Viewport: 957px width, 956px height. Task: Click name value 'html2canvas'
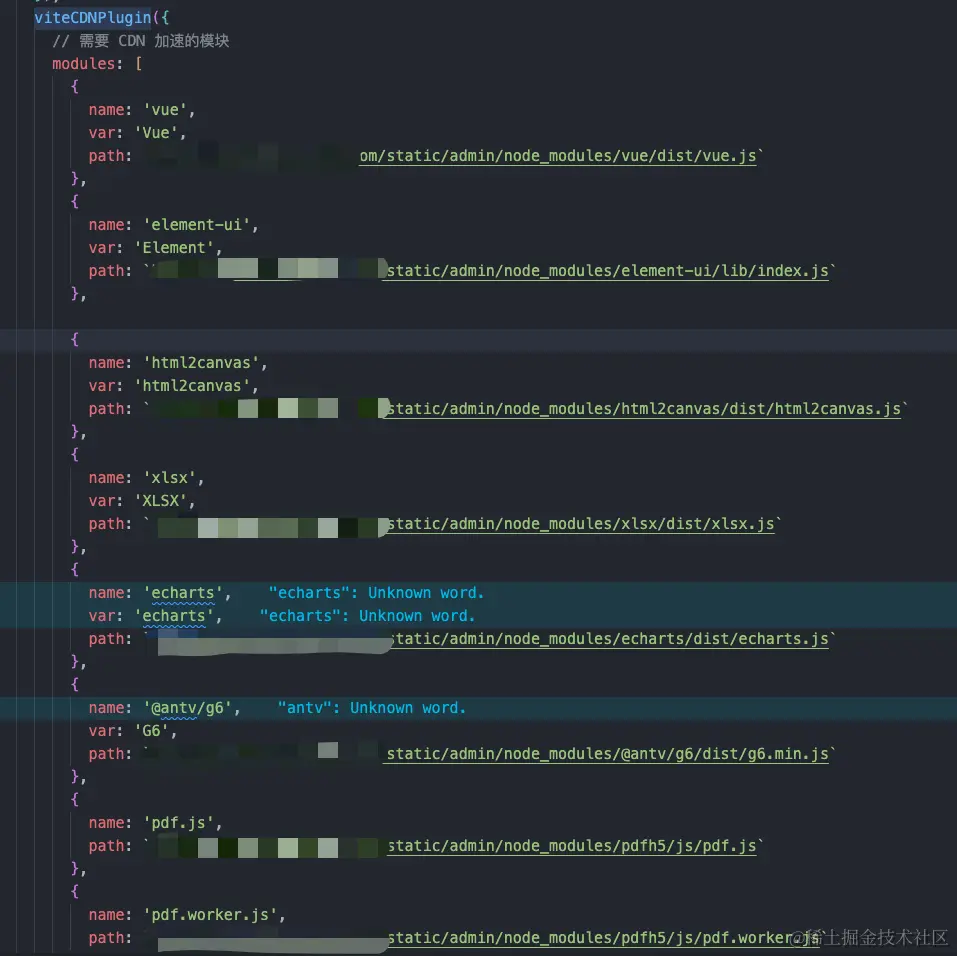pyautogui.click(x=201, y=363)
